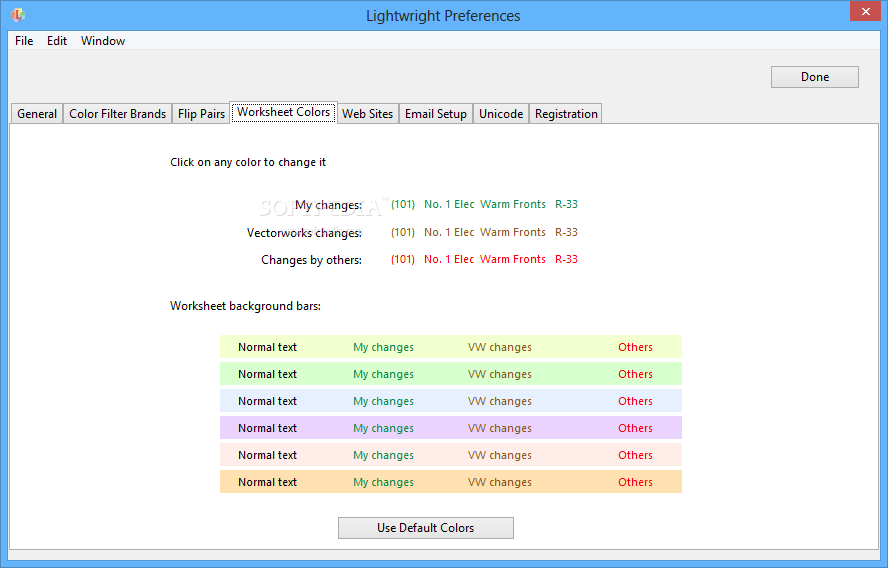Click green No. 1 Elec in My changes row

(449, 204)
